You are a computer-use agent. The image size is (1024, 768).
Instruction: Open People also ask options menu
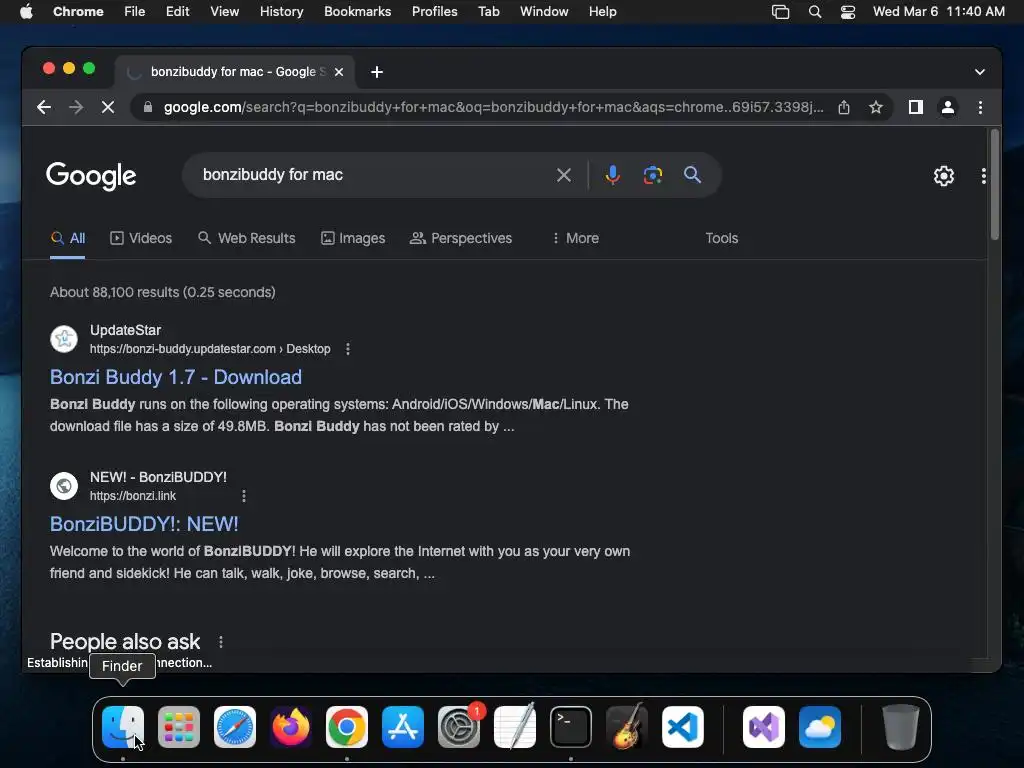pos(221,642)
